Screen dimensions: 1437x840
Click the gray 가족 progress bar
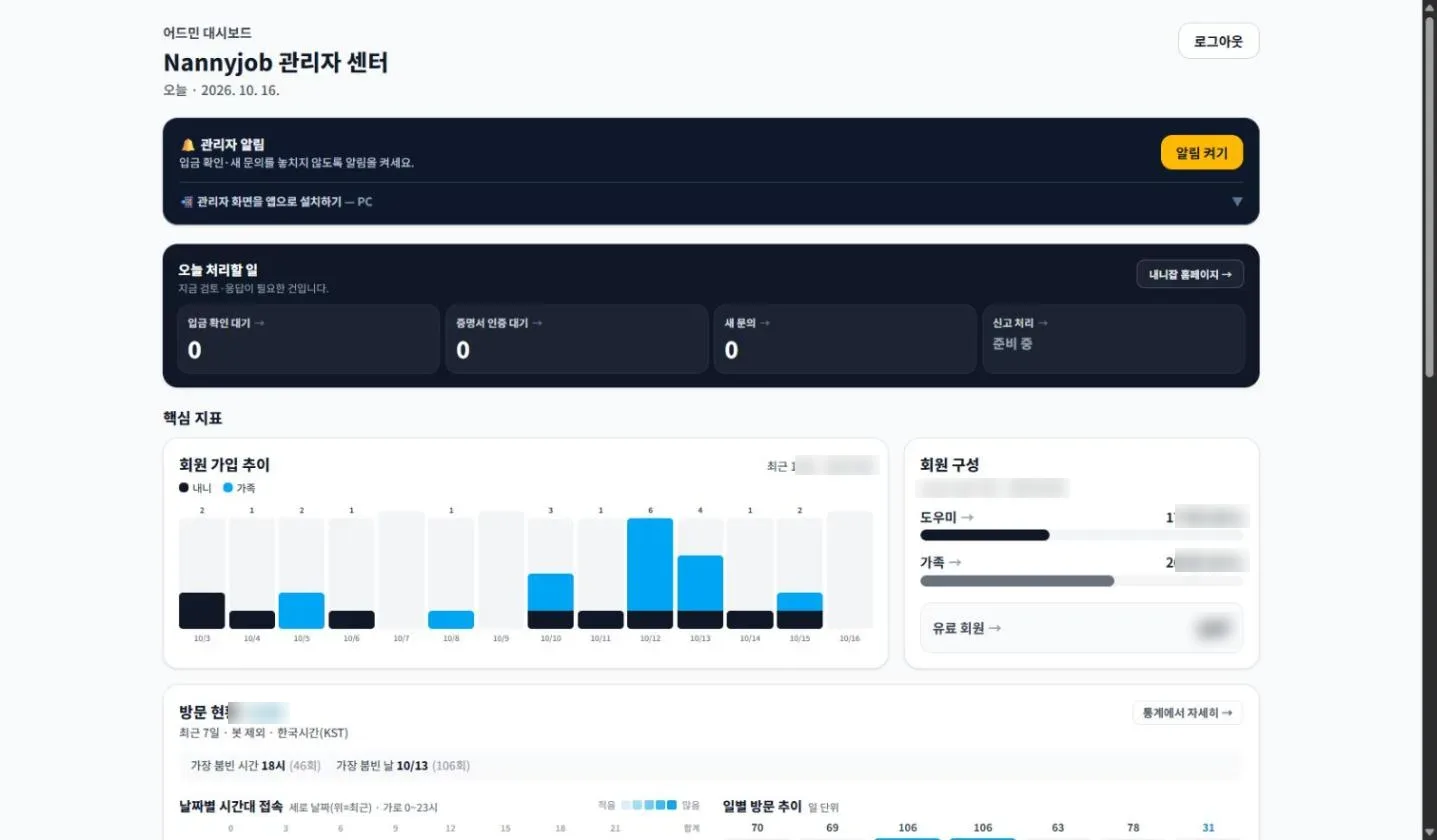coord(1017,581)
